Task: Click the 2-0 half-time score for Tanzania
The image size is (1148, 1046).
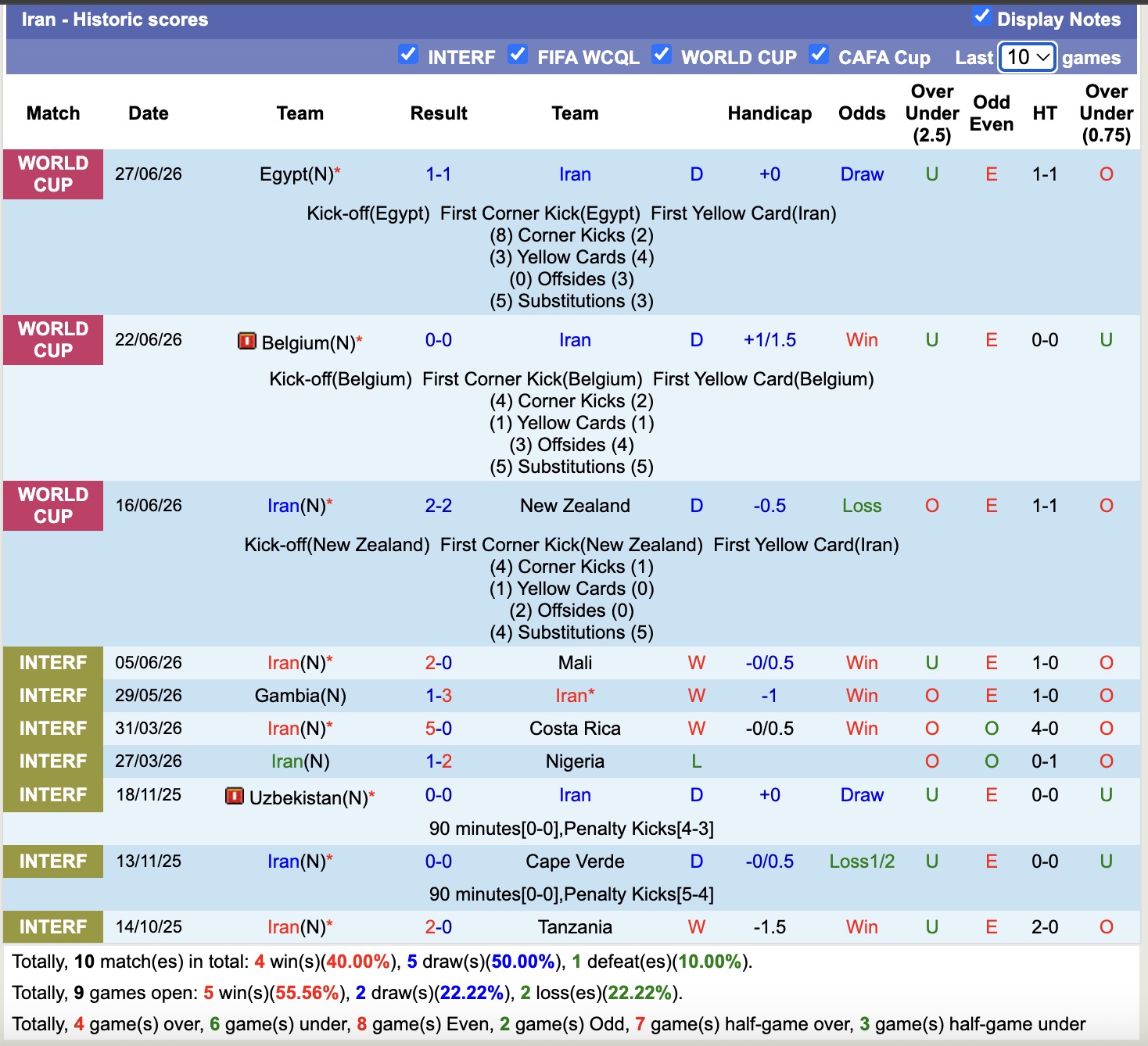Action: pyautogui.click(x=1045, y=927)
